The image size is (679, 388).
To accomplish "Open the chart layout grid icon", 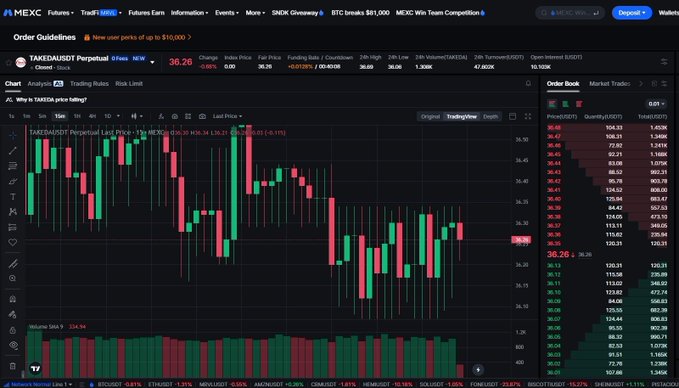I will [188, 116].
